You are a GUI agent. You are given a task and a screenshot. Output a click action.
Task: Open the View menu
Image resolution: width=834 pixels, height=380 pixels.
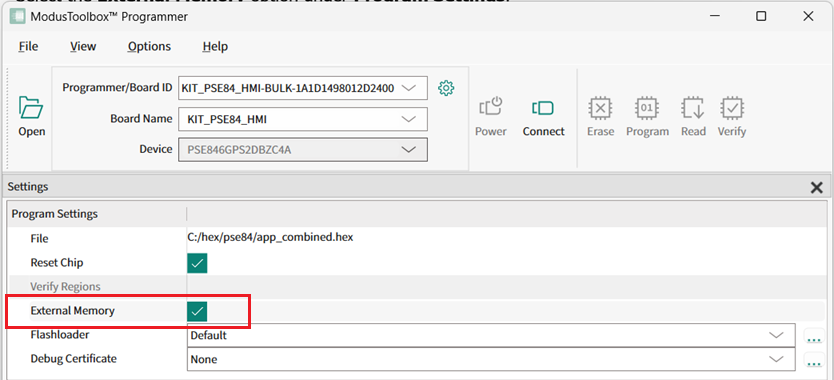point(83,46)
